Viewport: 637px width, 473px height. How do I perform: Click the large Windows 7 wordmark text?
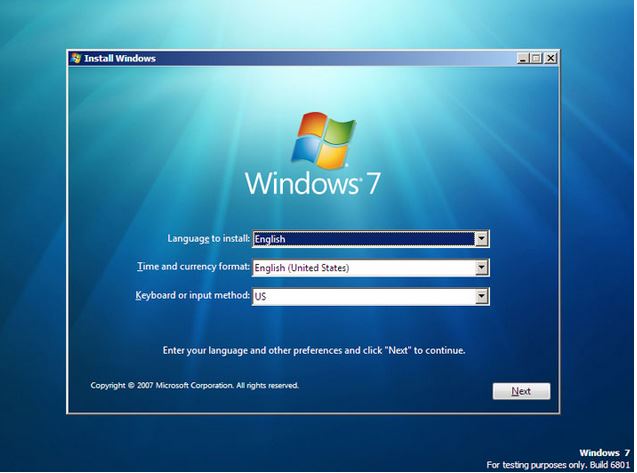pos(311,185)
